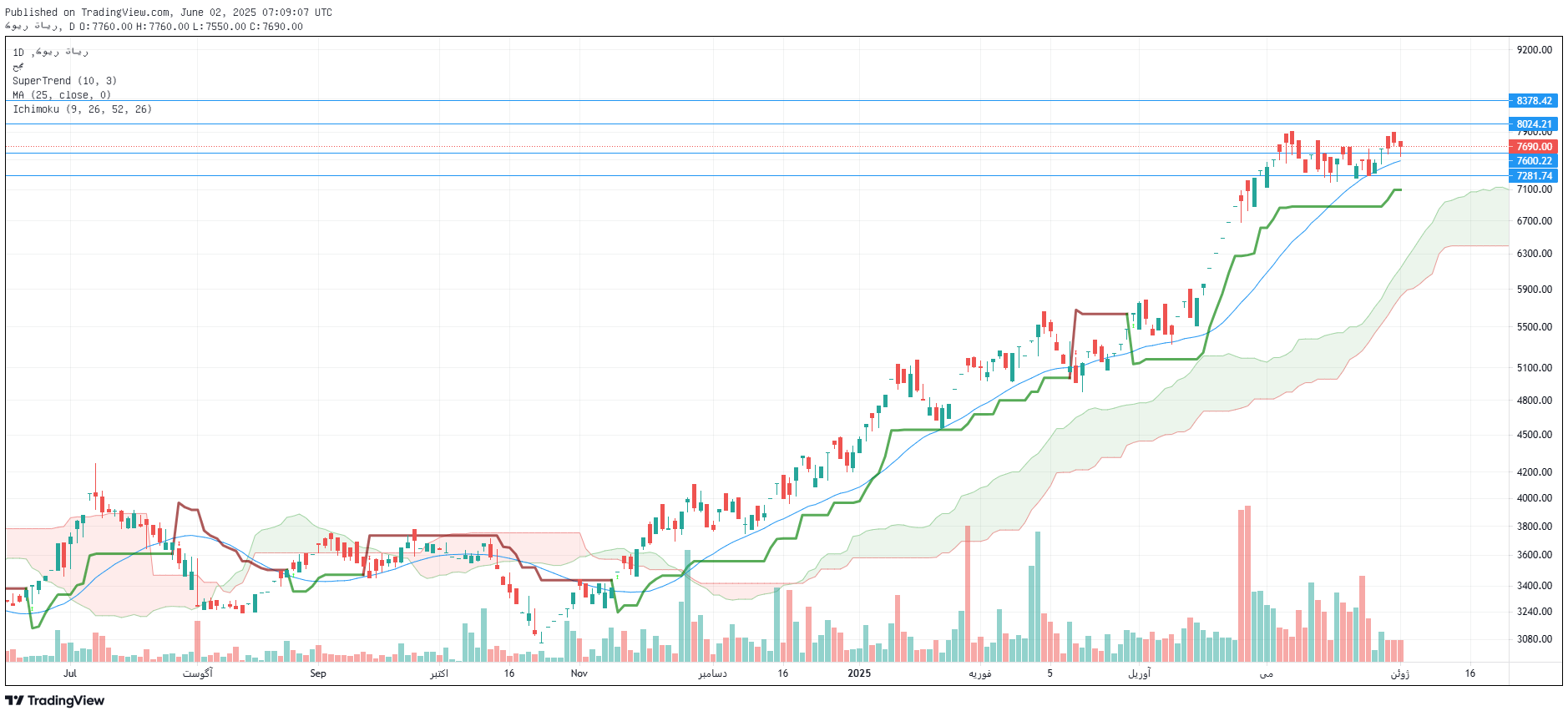1568x716 pixels.
Task: Click the Nov label on time axis
Action: coord(579,673)
